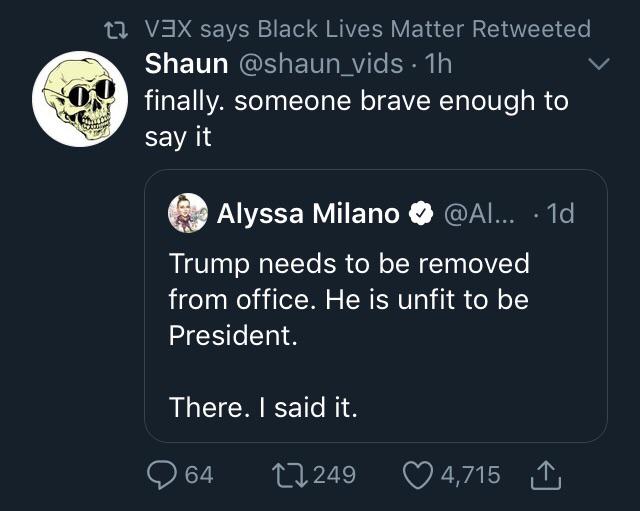640x511 pixels.
Task: Open Shaun's display name
Action: point(186,64)
